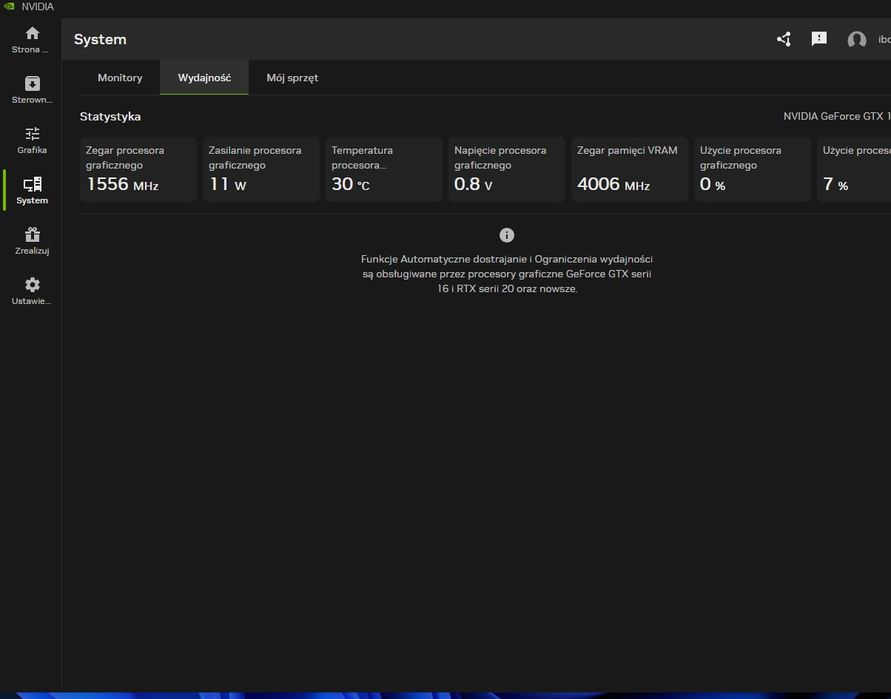The width and height of the screenshot is (891, 699).
Task: Click the Zegar pamięci VRAM 4006 MHz card
Action: 630,169
